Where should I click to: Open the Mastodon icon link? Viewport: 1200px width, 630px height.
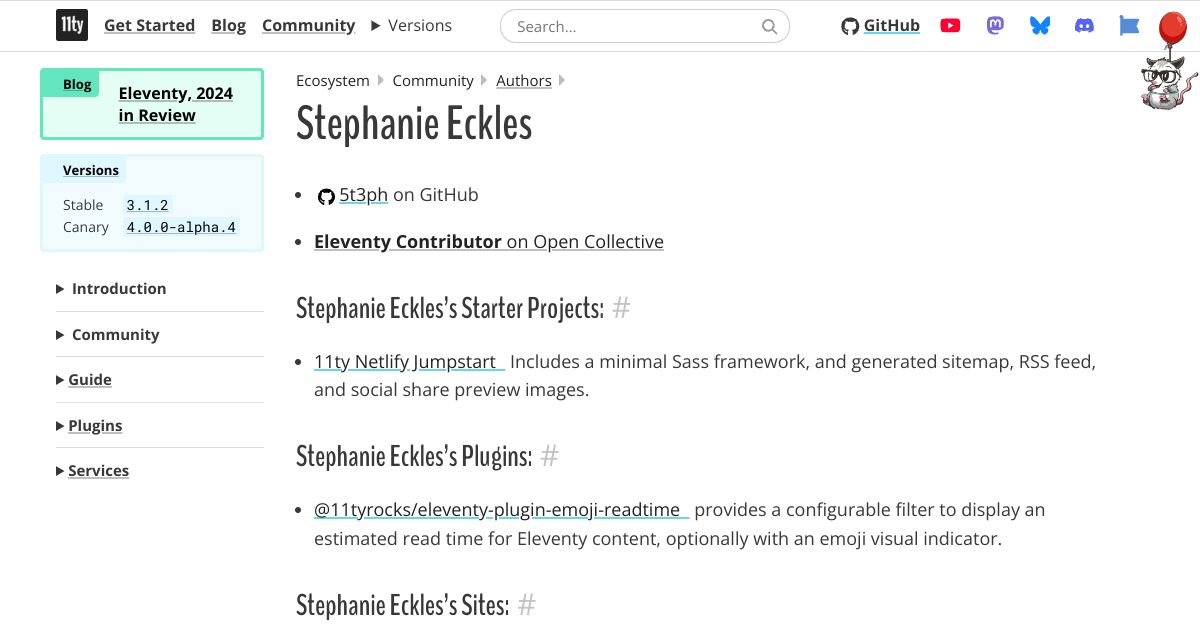click(x=995, y=26)
